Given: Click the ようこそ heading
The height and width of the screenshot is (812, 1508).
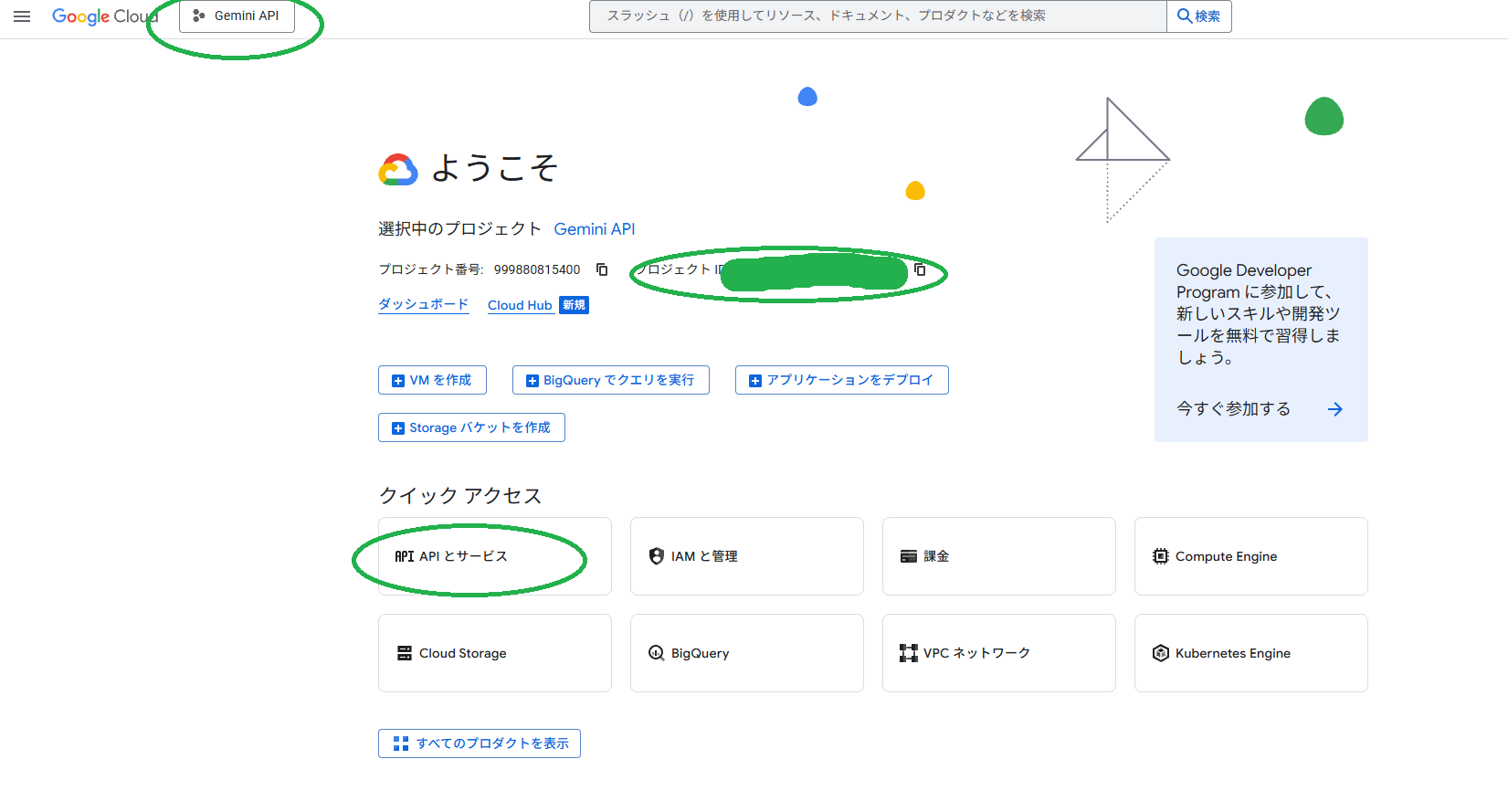Looking at the screenshot, I should pyautogui.click(x=494, y=168).
